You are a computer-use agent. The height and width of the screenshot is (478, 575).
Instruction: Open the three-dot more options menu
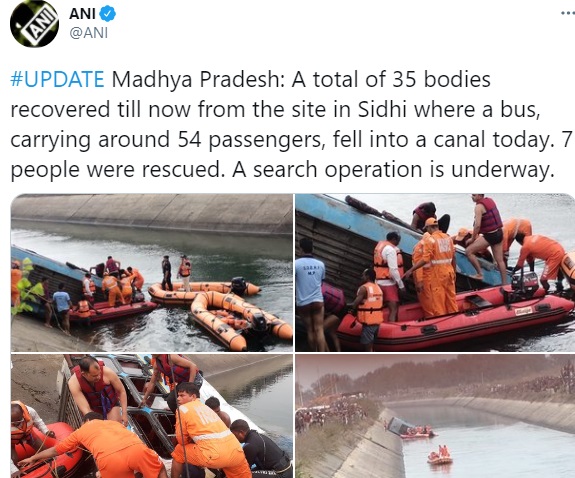tap(568, 13)
